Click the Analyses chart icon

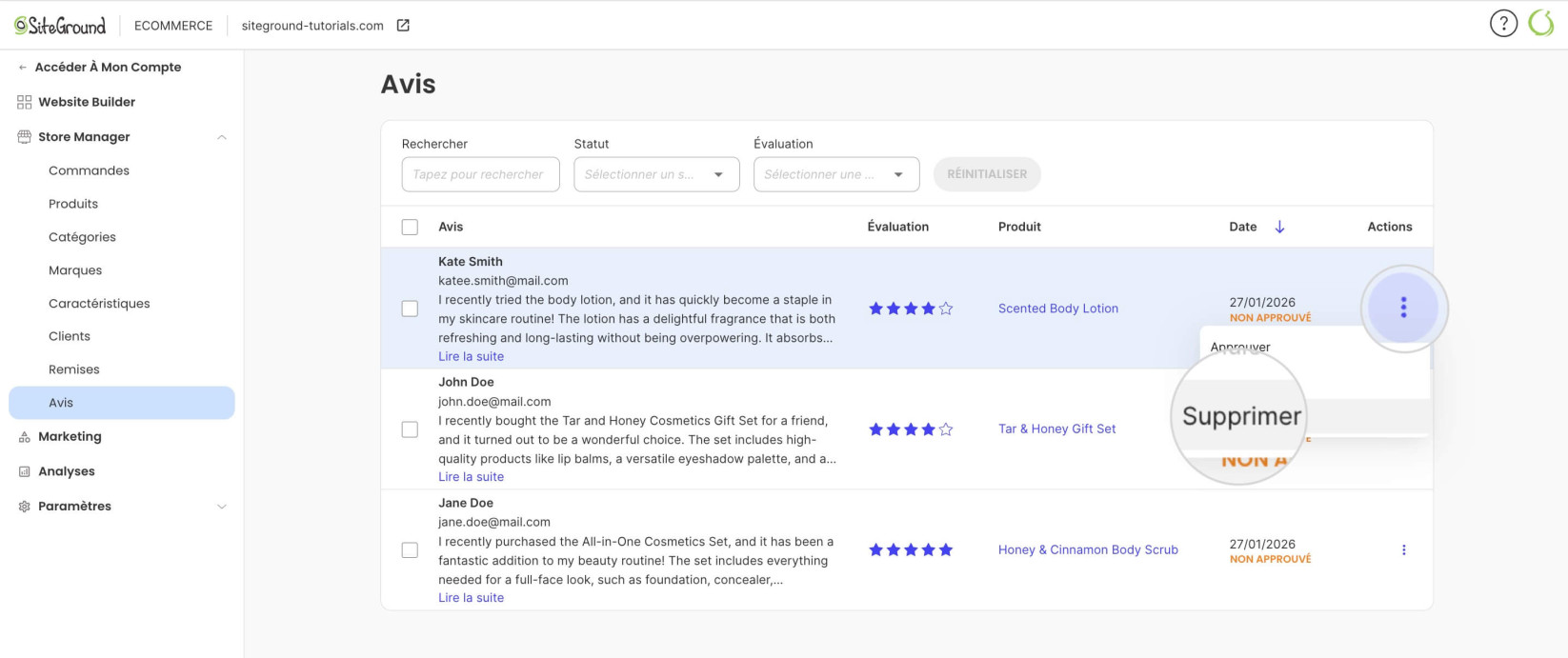tap(25, 471)
